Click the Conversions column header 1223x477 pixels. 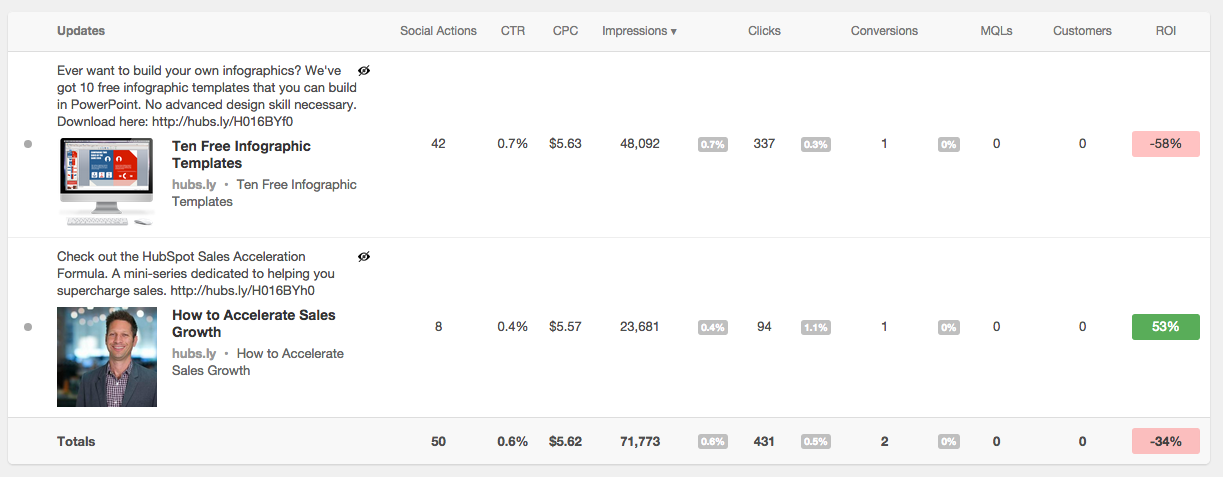[x=884, y=31]
